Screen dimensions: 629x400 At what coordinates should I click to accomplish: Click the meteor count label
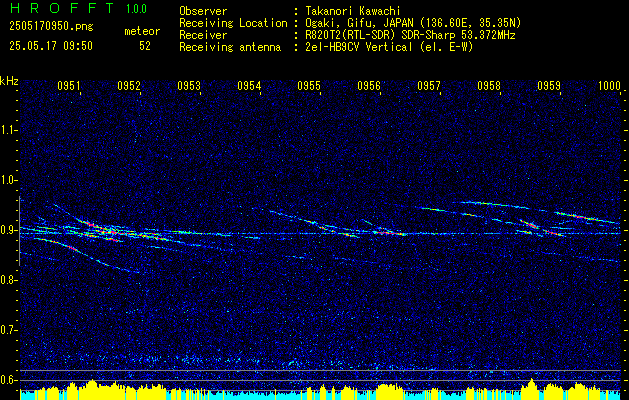(142, 31)
